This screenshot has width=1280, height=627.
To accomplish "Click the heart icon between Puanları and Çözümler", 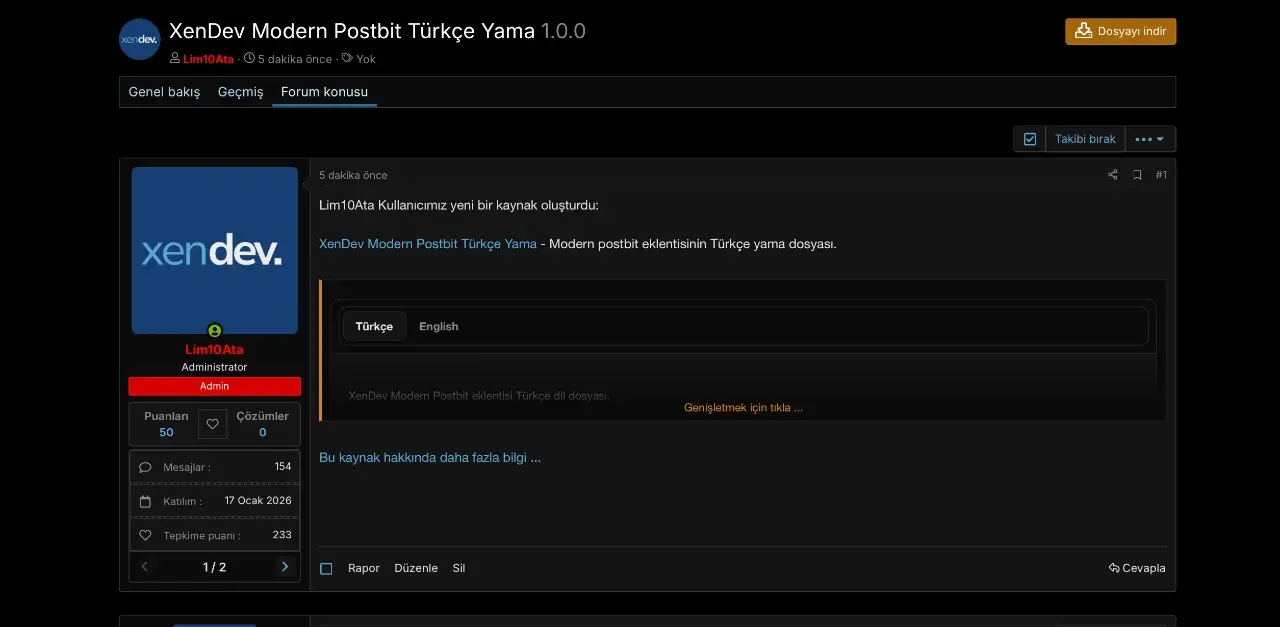I will (212, 424).
